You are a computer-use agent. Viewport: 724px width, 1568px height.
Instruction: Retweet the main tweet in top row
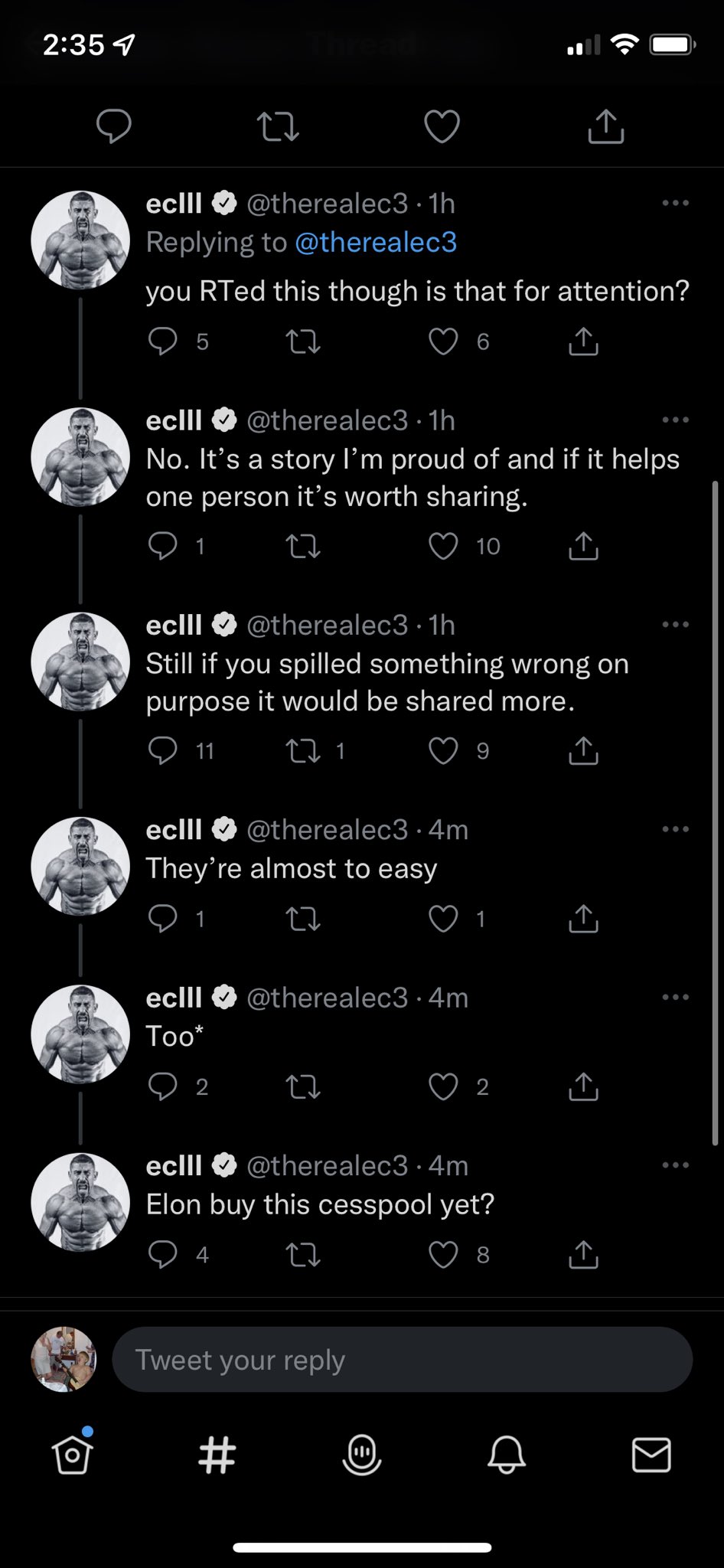[277, 126]
